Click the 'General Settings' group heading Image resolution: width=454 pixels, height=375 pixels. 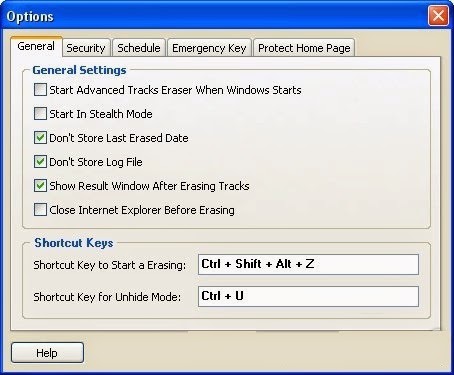(x=79, y=70)
